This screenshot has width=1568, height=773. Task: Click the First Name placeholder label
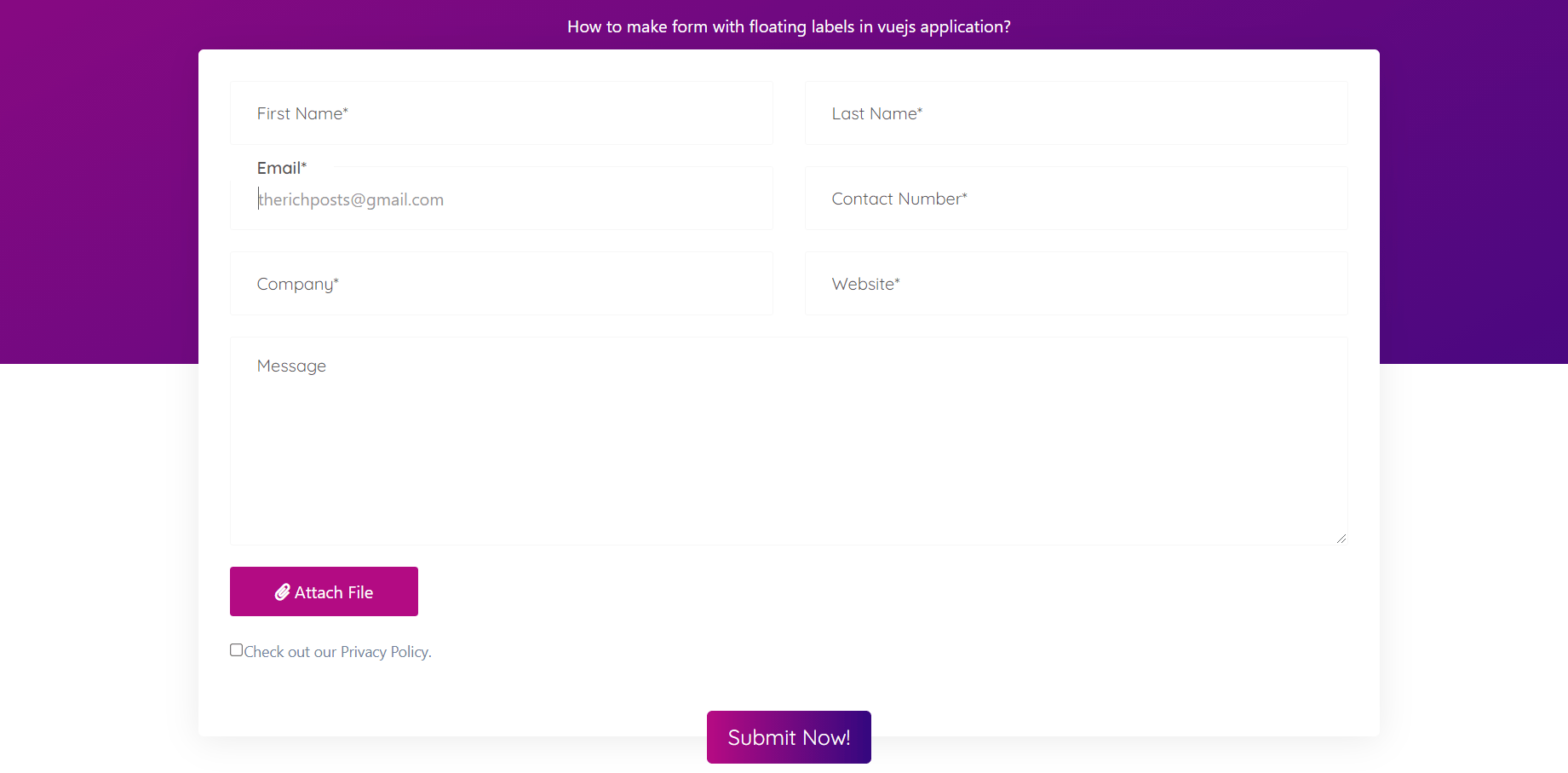click(x=302, y=112)
